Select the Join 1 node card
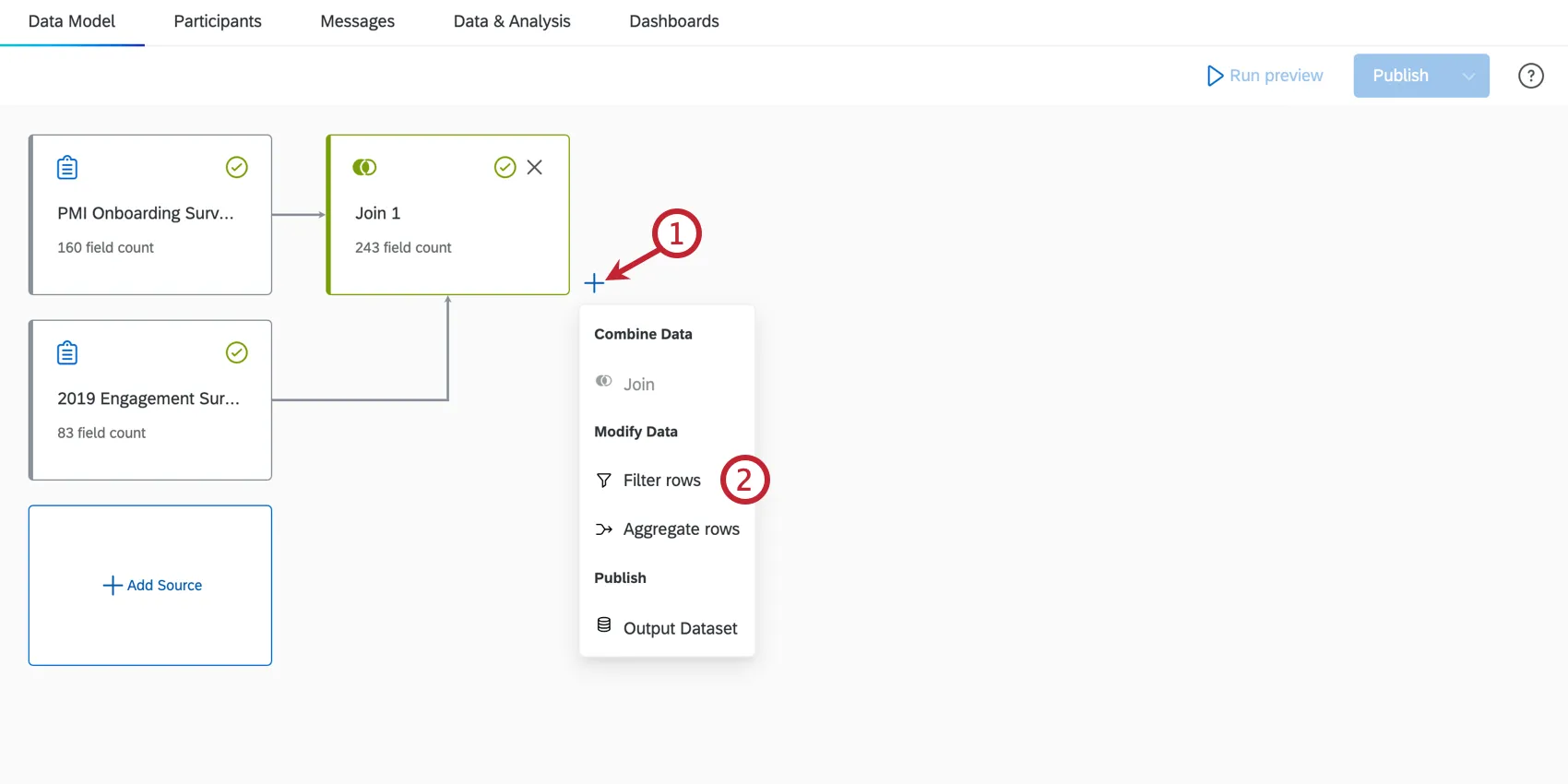Viewport: 1568px width, 784px height. click(447, 231)
